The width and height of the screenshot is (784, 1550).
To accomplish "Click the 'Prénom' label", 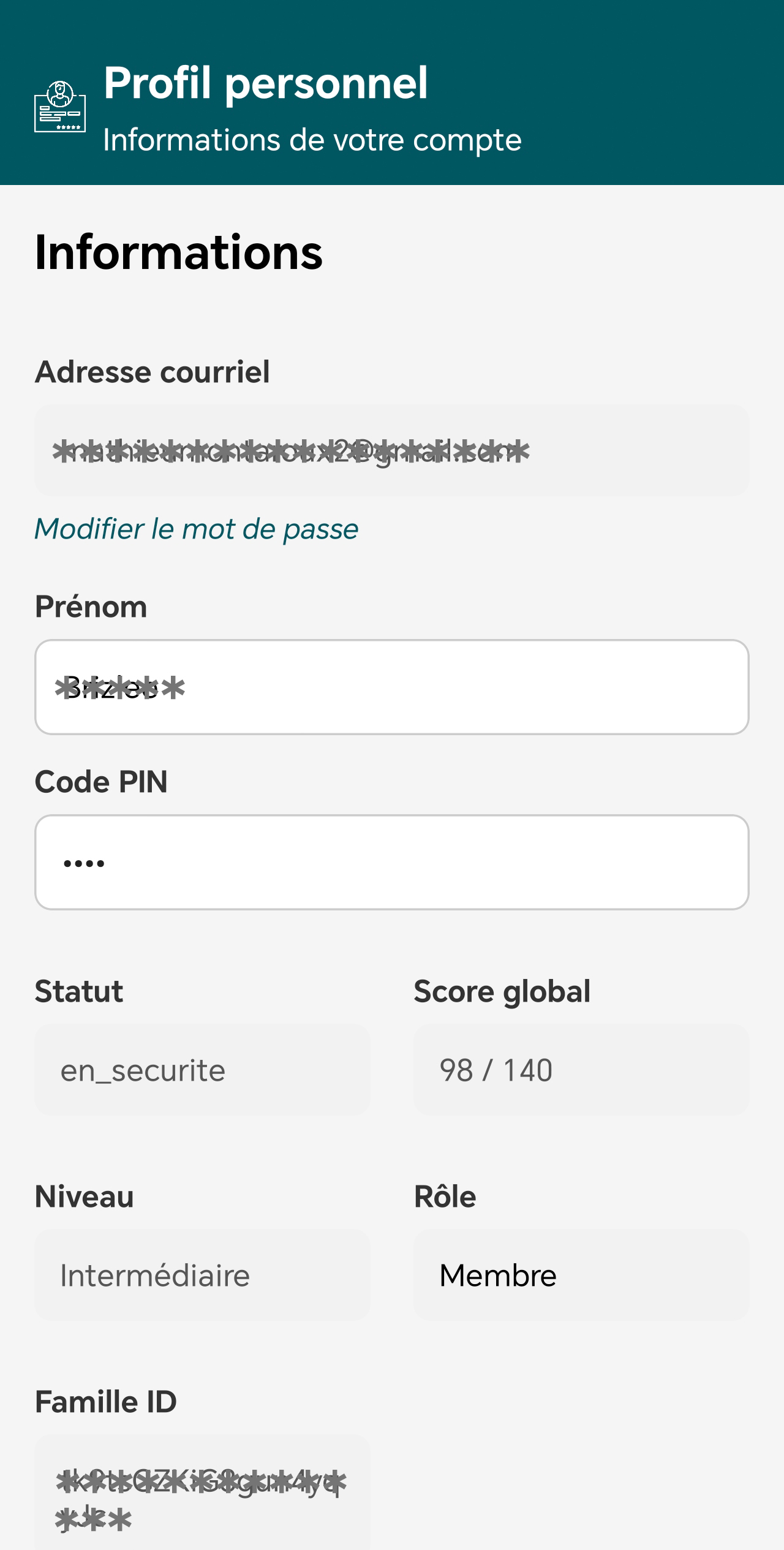I will point(91,607).
